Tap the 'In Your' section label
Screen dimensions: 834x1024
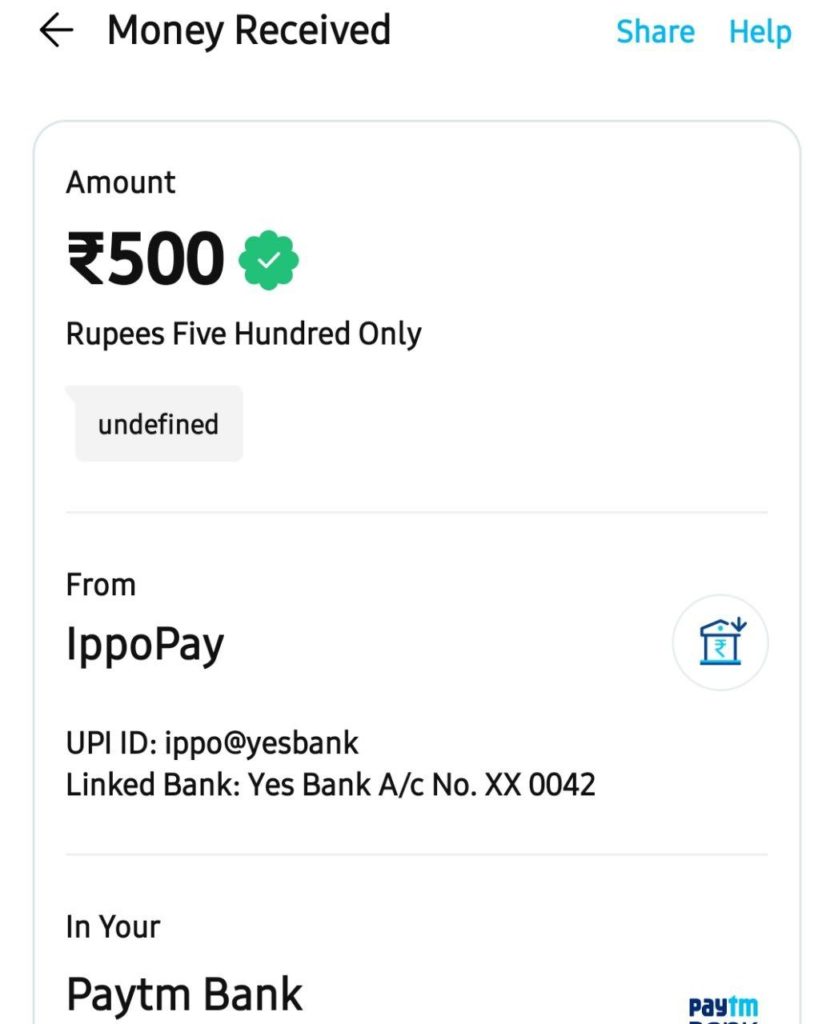[x=113, y=927]
